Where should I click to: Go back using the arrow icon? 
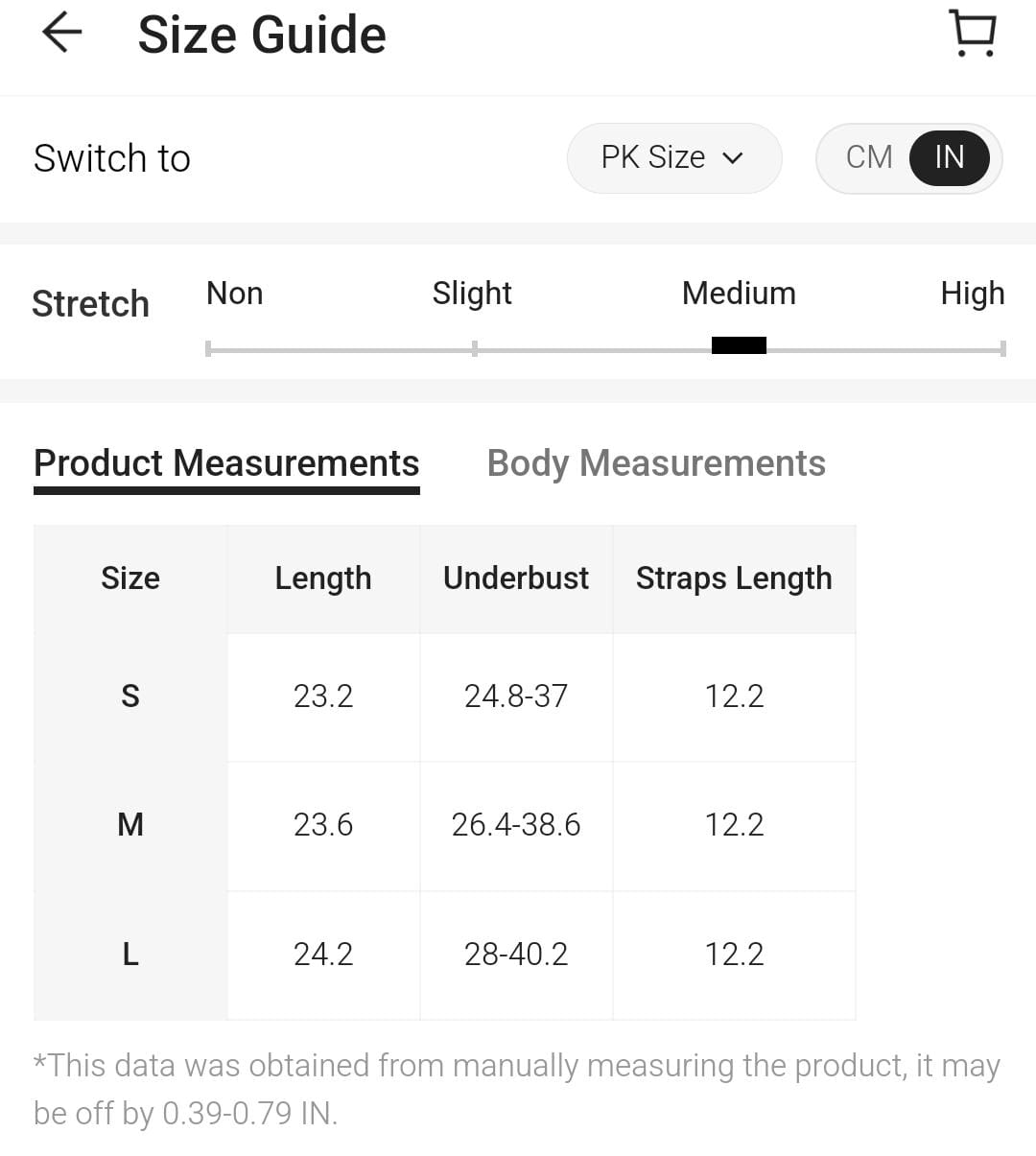tap(62, 33)
